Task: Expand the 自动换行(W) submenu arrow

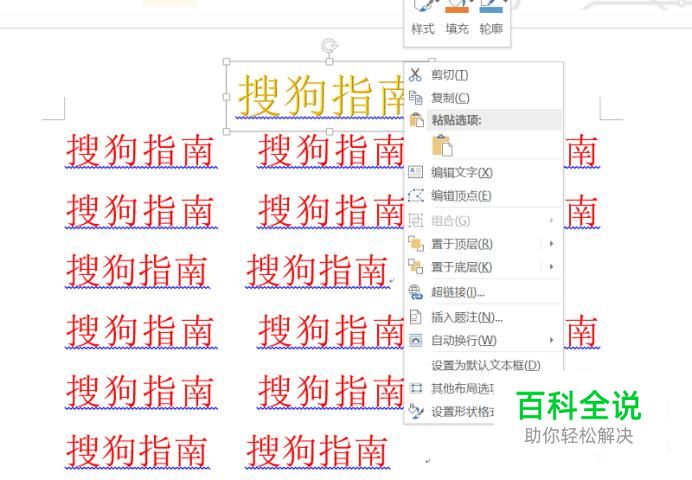Action: tap(552, 340)
